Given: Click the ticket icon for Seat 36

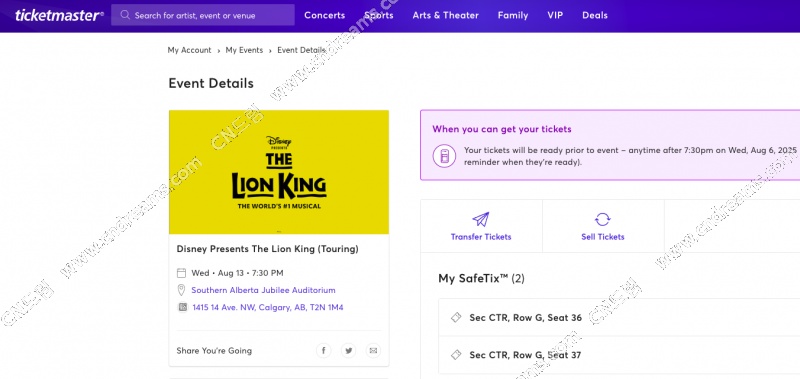Looking at the screenshot, I should [x=456, y=318].
